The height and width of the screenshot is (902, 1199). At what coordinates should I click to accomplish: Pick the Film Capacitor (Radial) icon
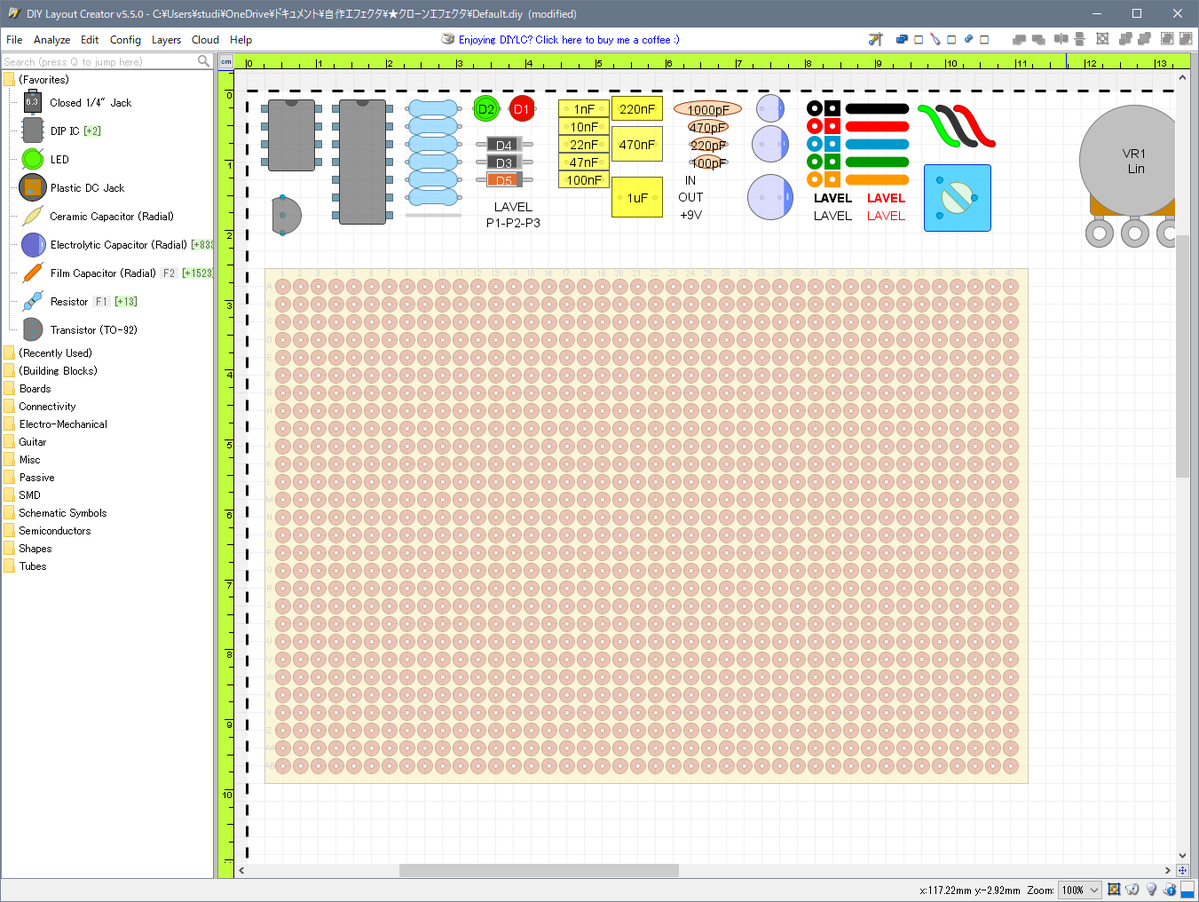[32, 273]
